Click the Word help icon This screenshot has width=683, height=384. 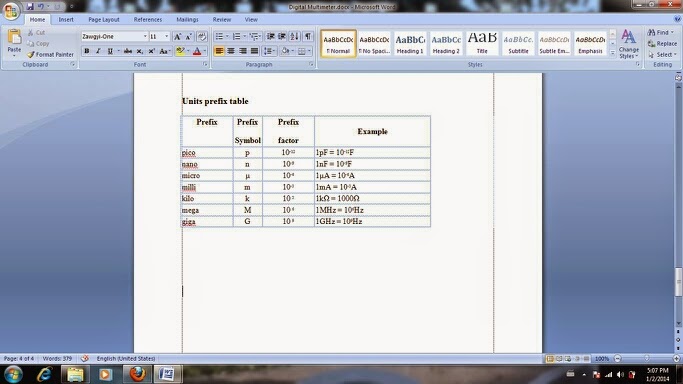click(x=677, y=19)
